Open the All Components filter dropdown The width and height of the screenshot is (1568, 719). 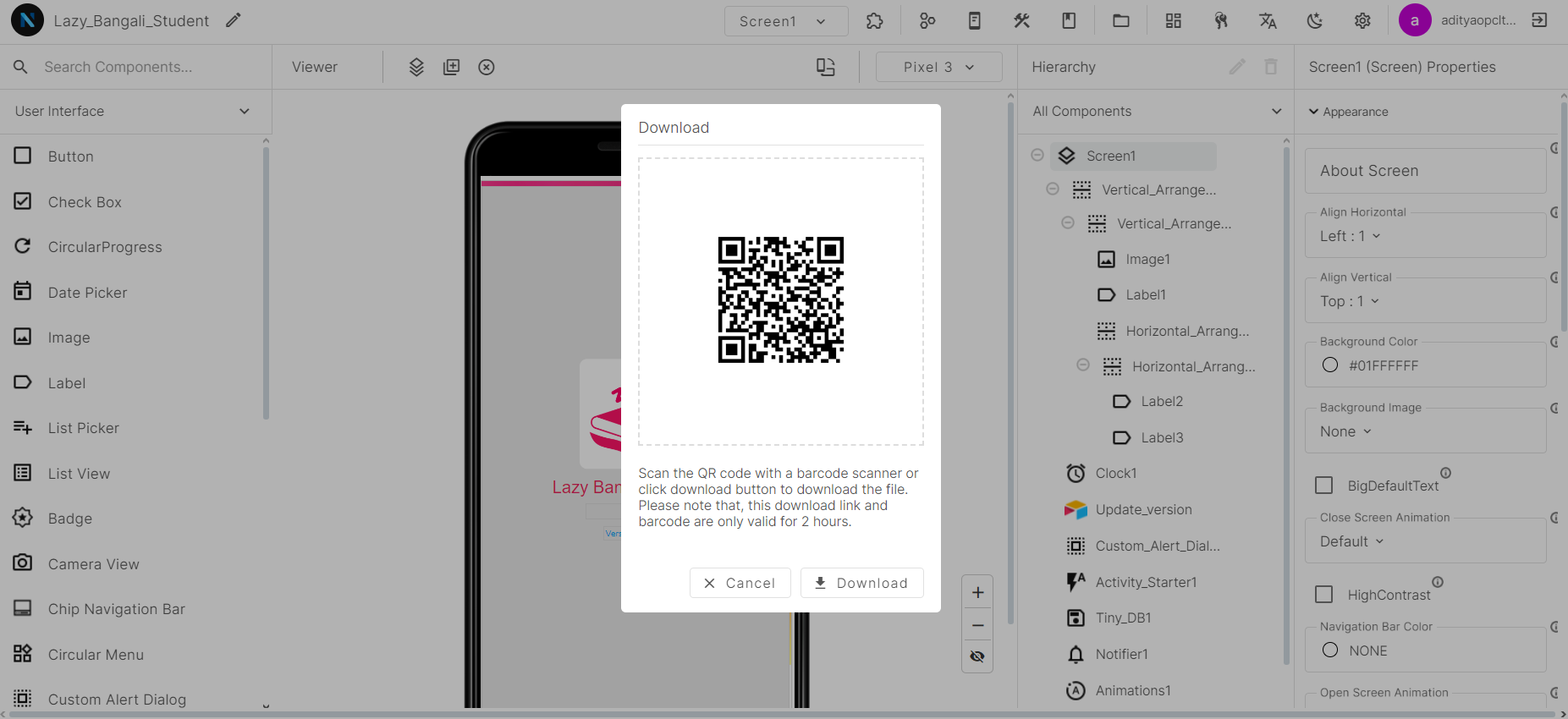1156,112
